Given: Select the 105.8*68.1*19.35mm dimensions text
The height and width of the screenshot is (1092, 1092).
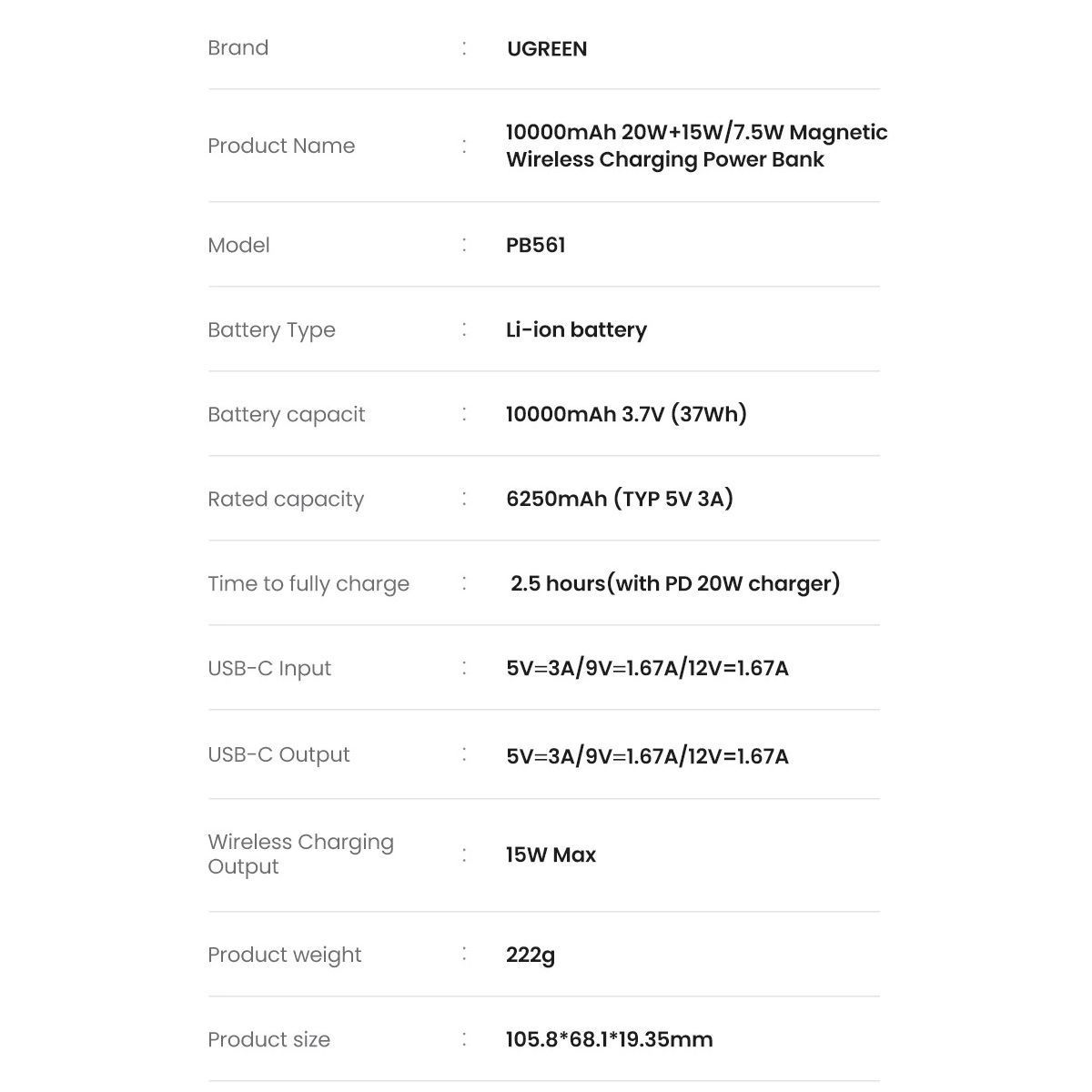Looking at the screenshot, I should pyautogui.click(x=610, y=1039).
